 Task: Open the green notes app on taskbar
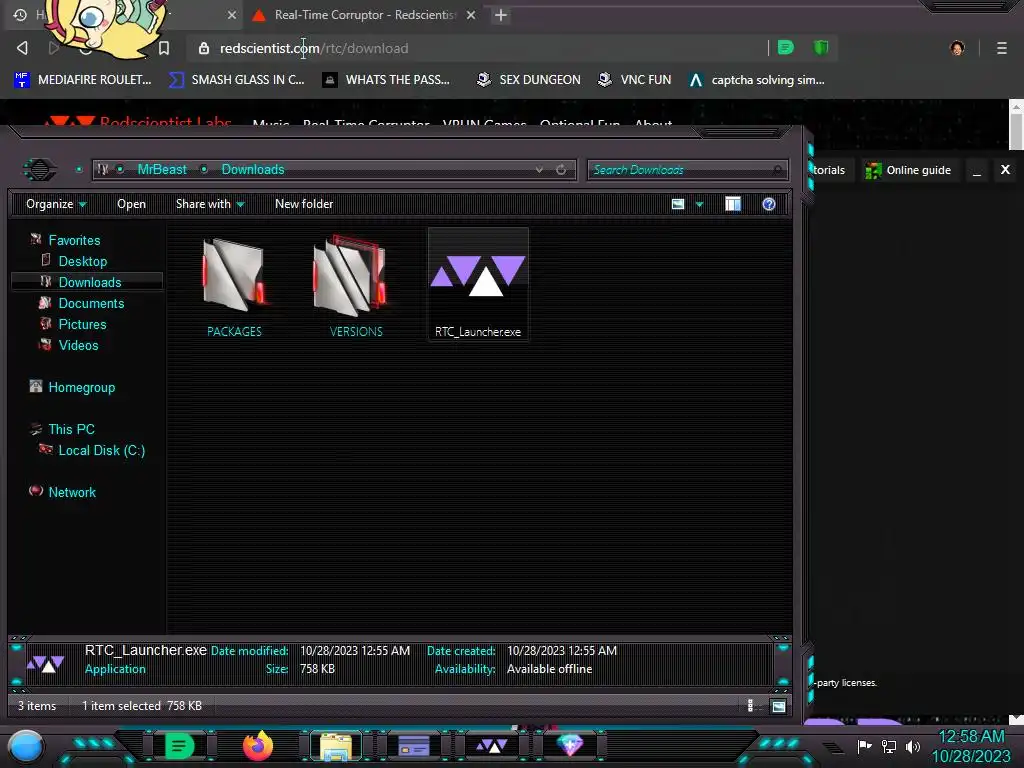coord(179,746)
